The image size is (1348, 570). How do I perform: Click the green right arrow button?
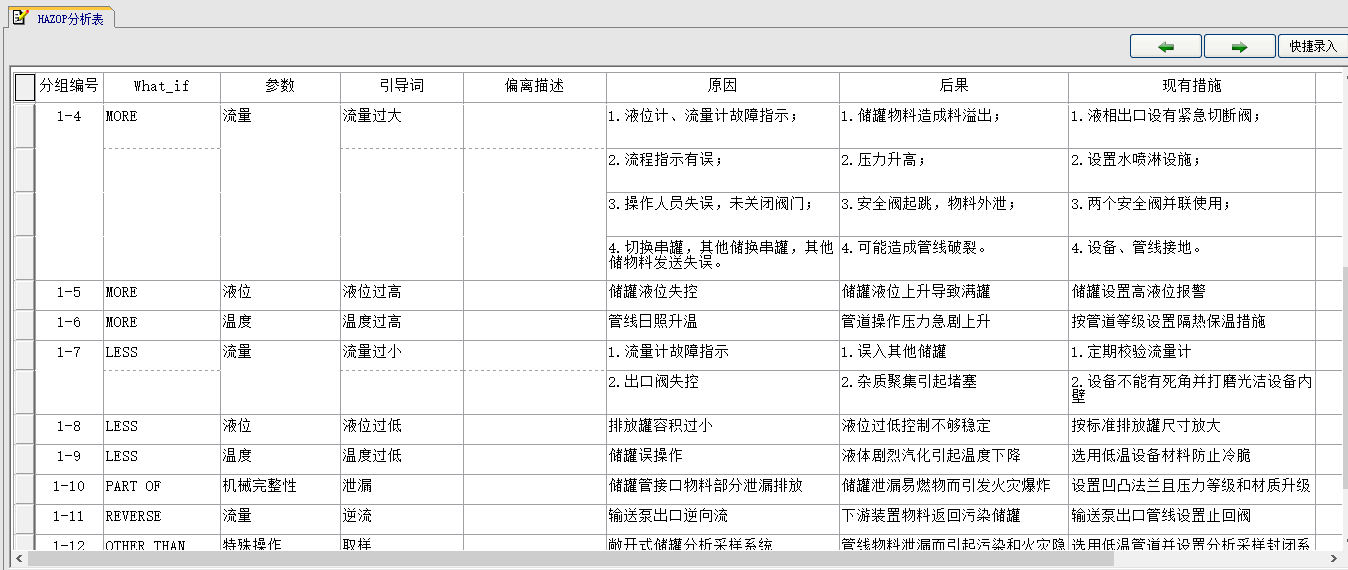[x=1239, y=46]
